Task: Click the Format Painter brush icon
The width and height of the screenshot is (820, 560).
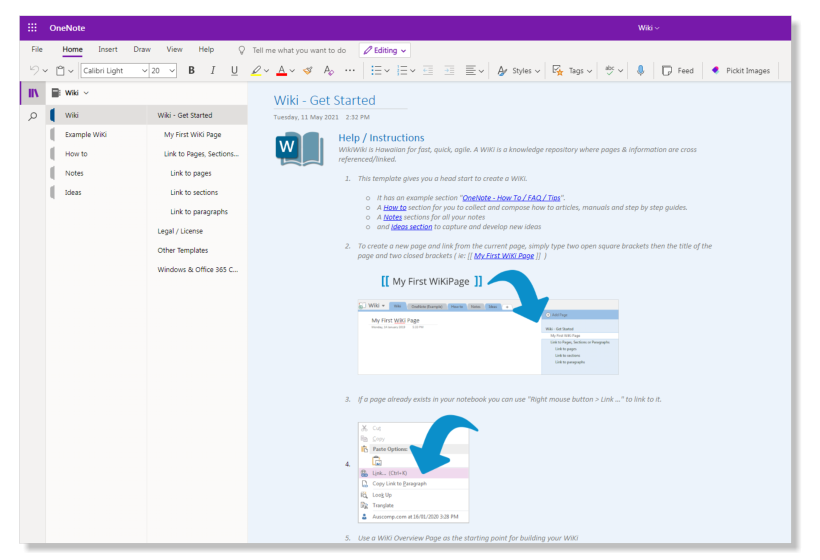Action: coord(308,71)
